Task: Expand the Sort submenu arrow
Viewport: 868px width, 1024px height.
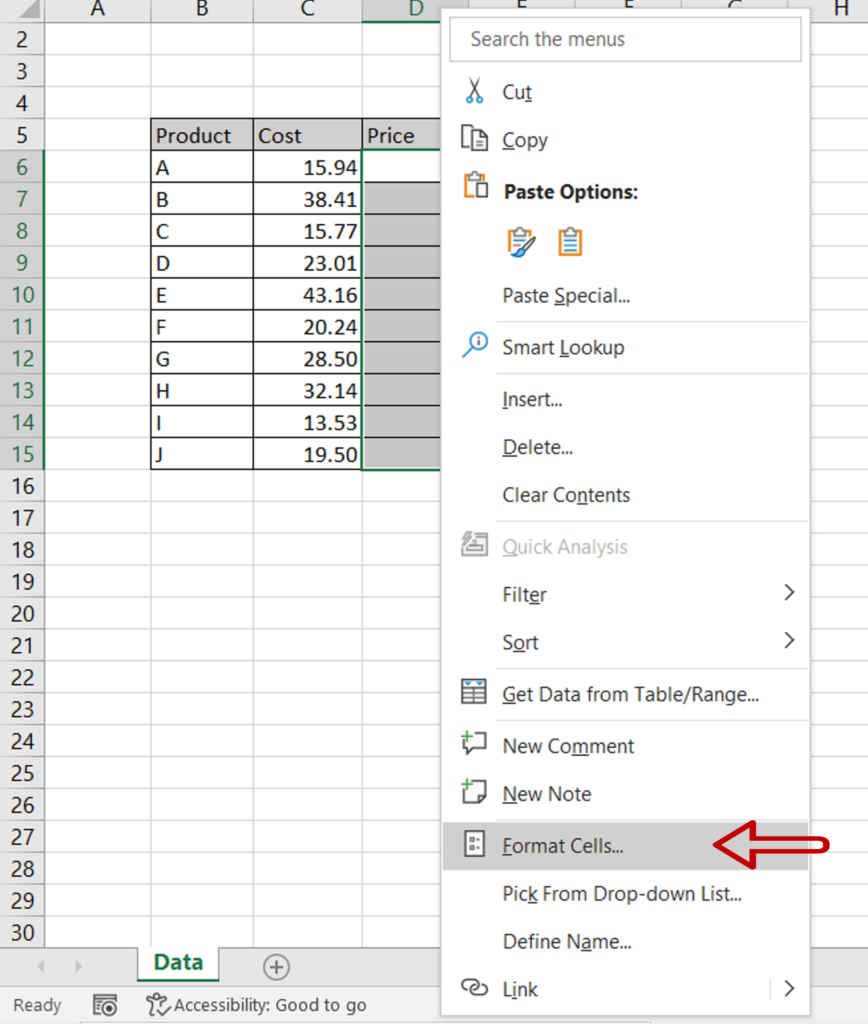Action: coord(789,640)
